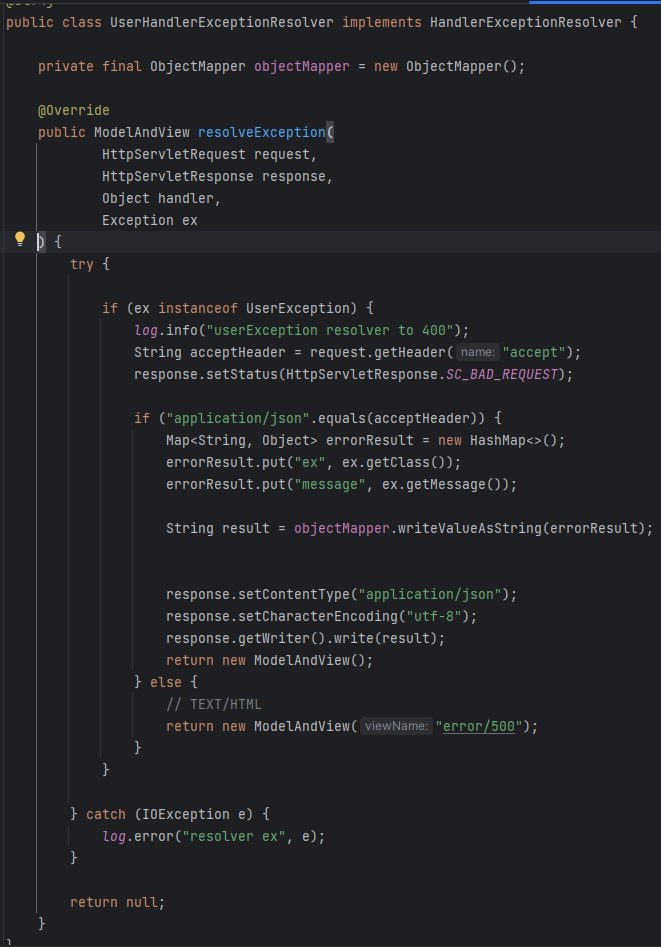
Task: Click string "userException resolver to 400"
Action: 330,330
